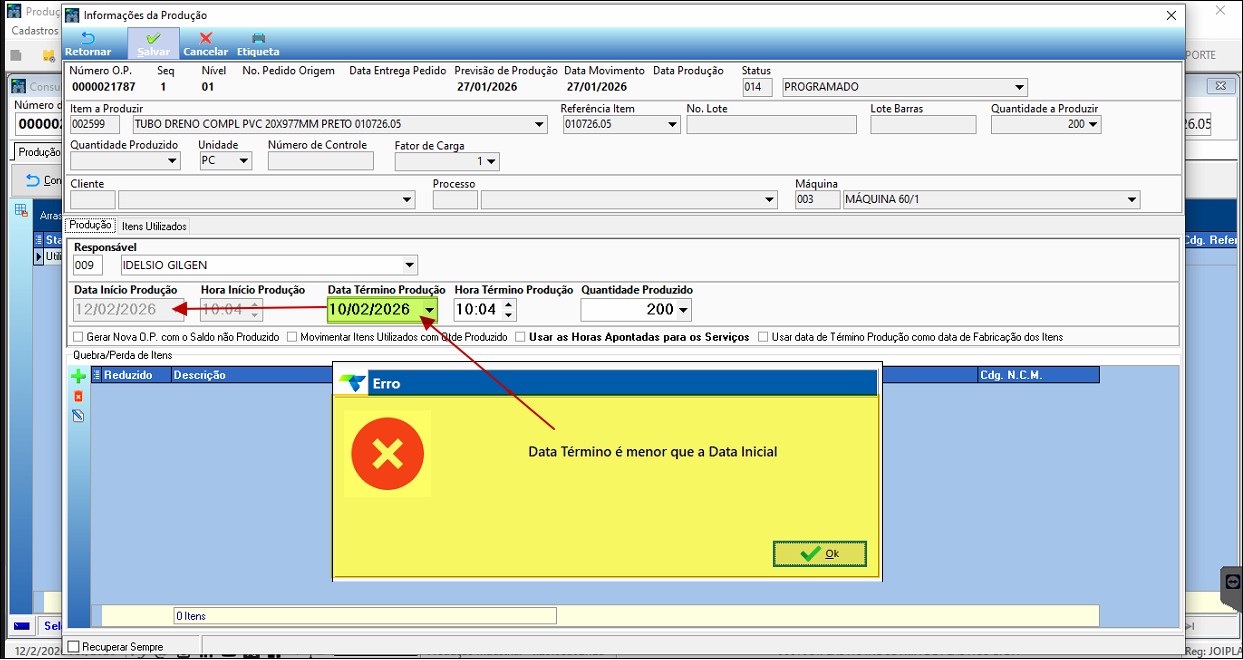Switch to Itens Utilizados tab
The width and height of the screenshot is (1243, 660).
tap(154, 227)
